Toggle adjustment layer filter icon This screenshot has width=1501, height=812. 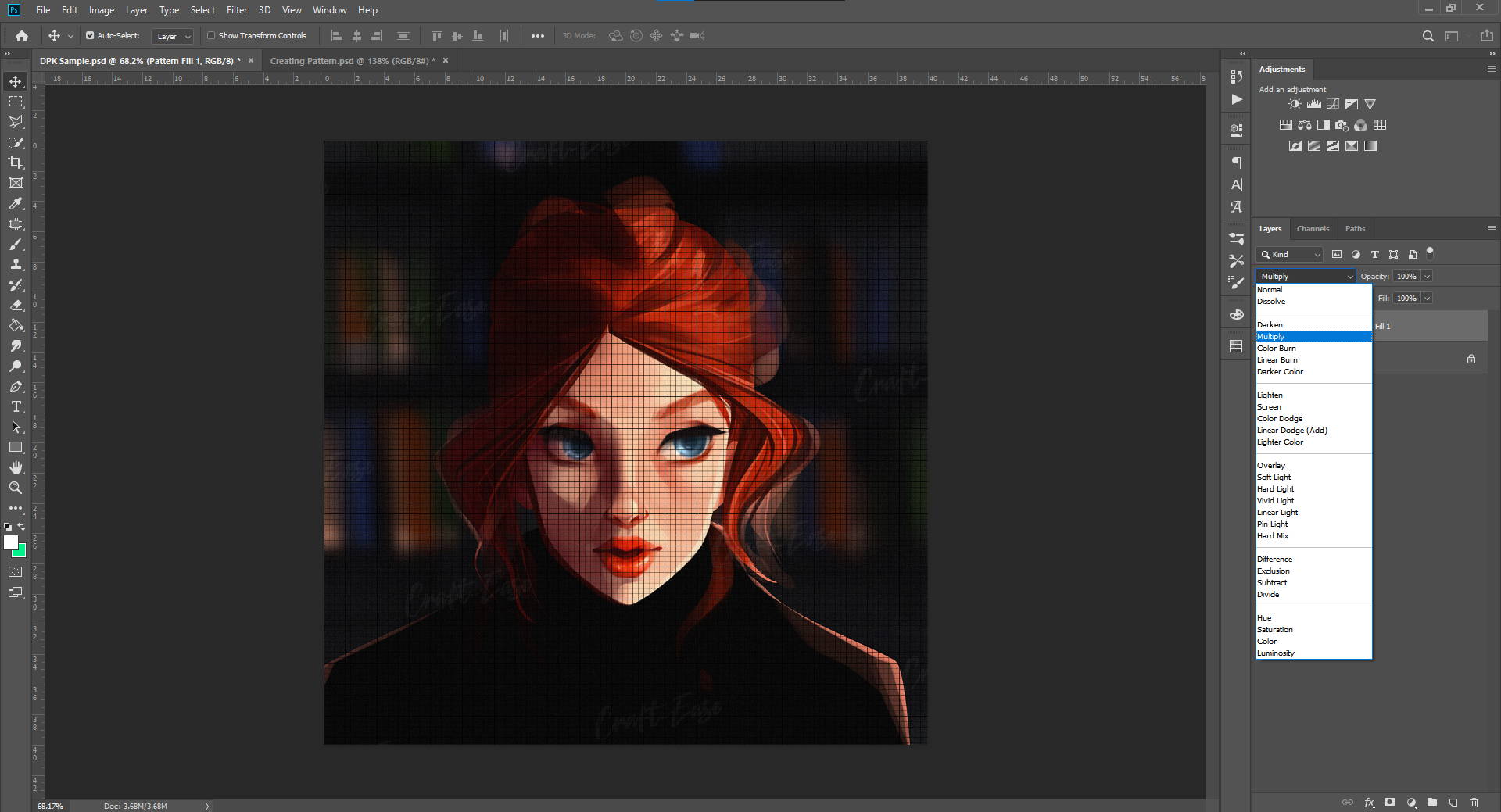click(1356, 255)
